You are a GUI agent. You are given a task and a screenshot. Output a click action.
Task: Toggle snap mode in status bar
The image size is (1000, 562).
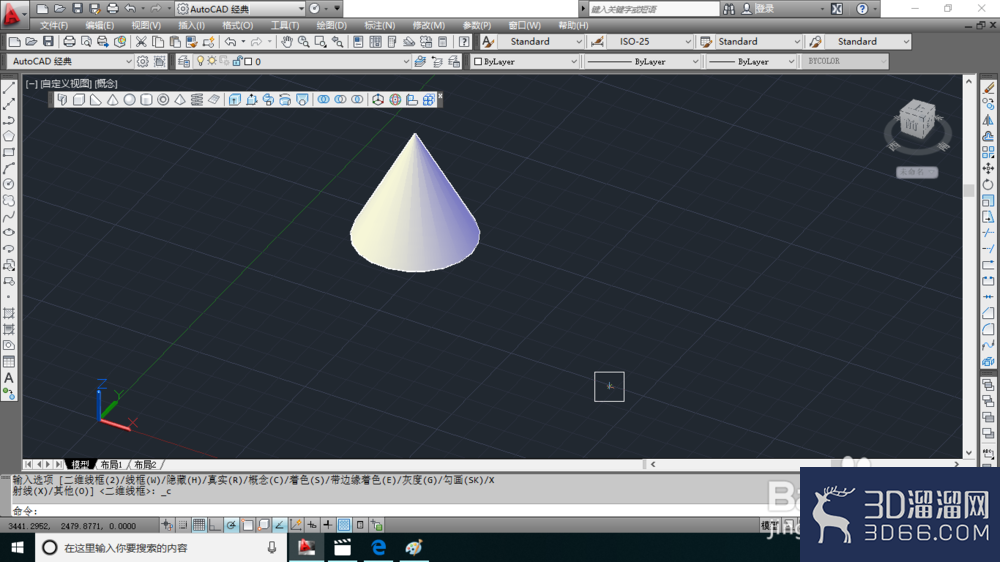[183, 525]
